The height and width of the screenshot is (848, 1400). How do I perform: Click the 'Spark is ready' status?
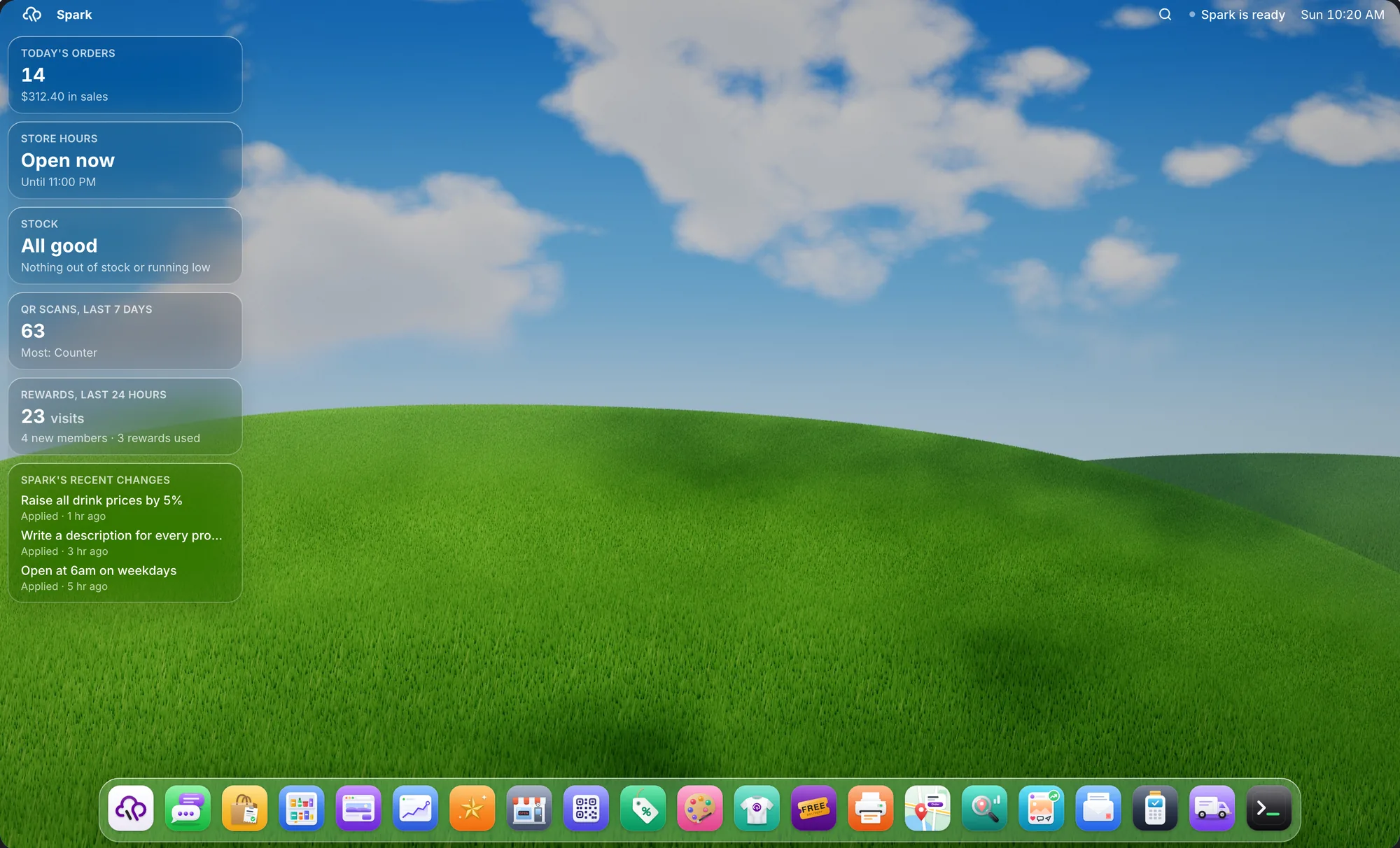click(x=1237, y=14)
